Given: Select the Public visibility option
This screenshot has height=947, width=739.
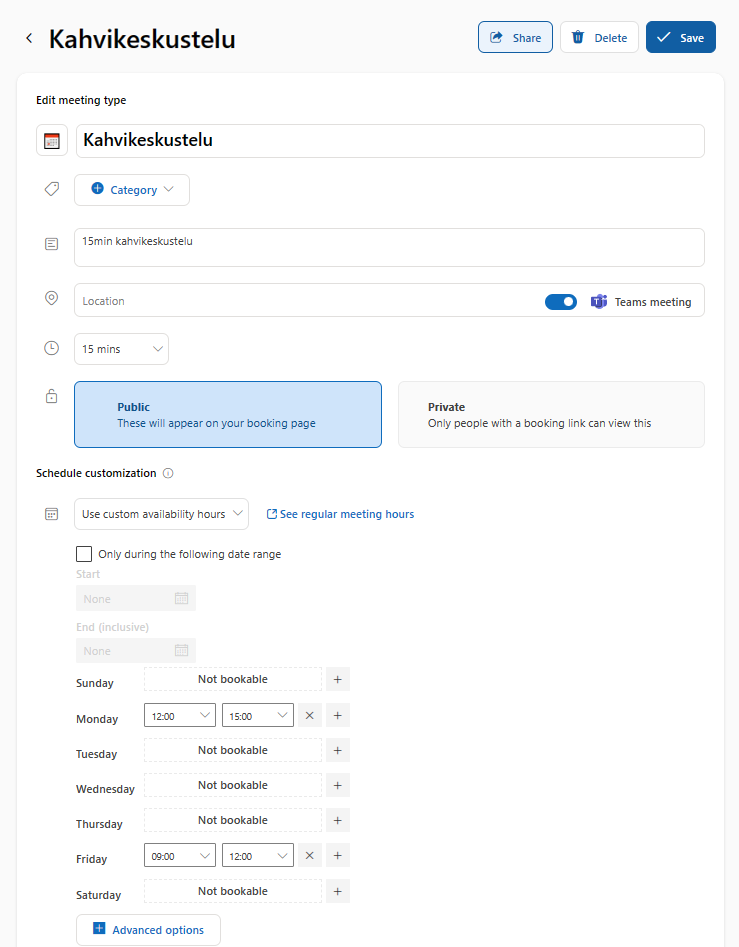Looking at the screenshot, I should point(228,414).
